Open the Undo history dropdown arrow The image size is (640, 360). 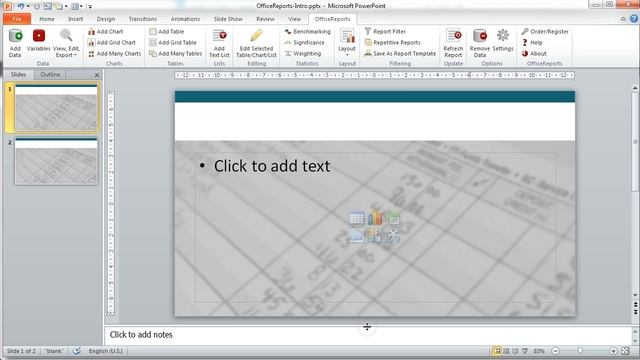coord(28,7)
